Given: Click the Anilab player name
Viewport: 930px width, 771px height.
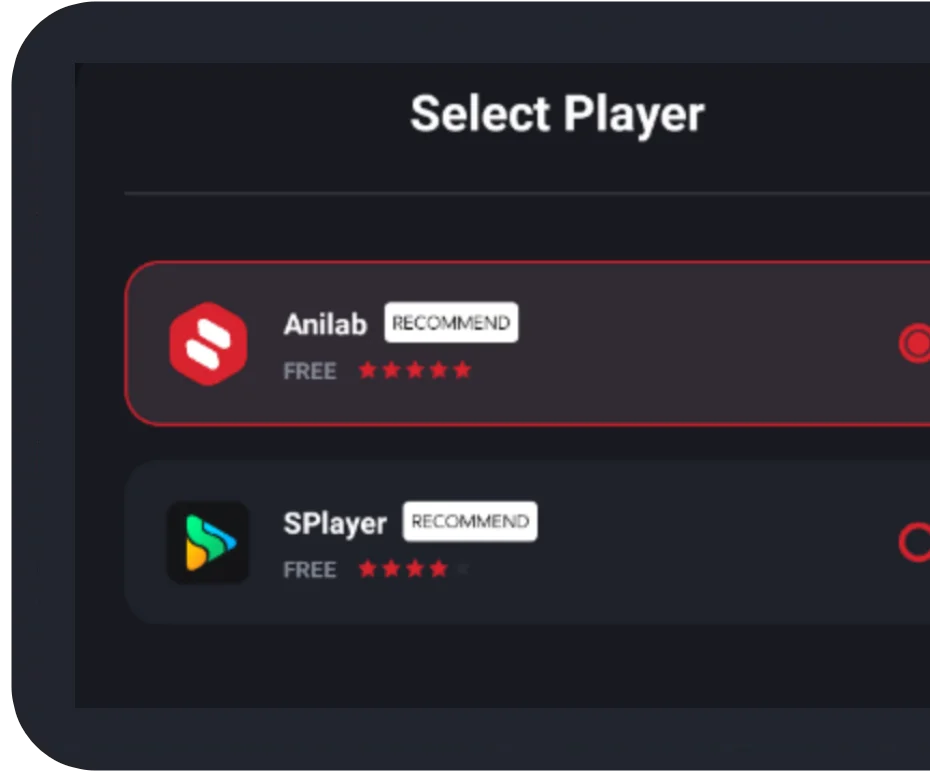Looking at the screenshot, I should (x=325, y=324).
